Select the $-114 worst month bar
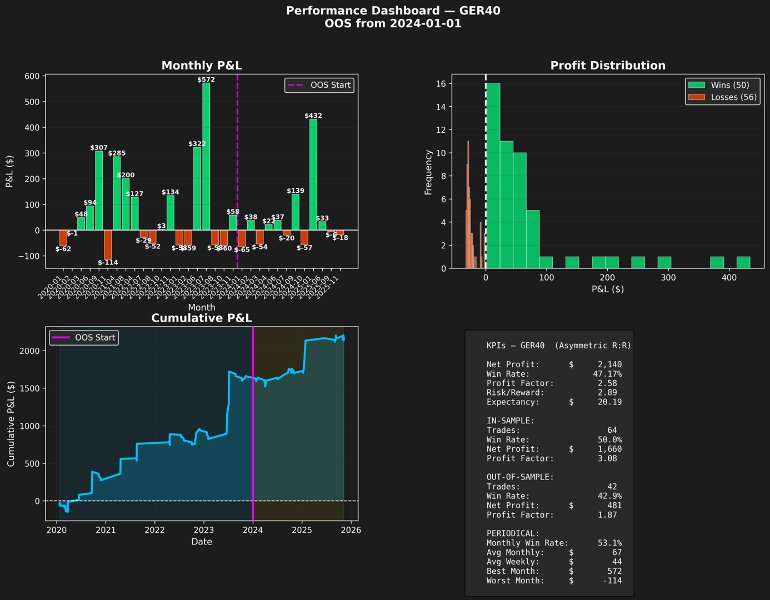 coord(108,245)
